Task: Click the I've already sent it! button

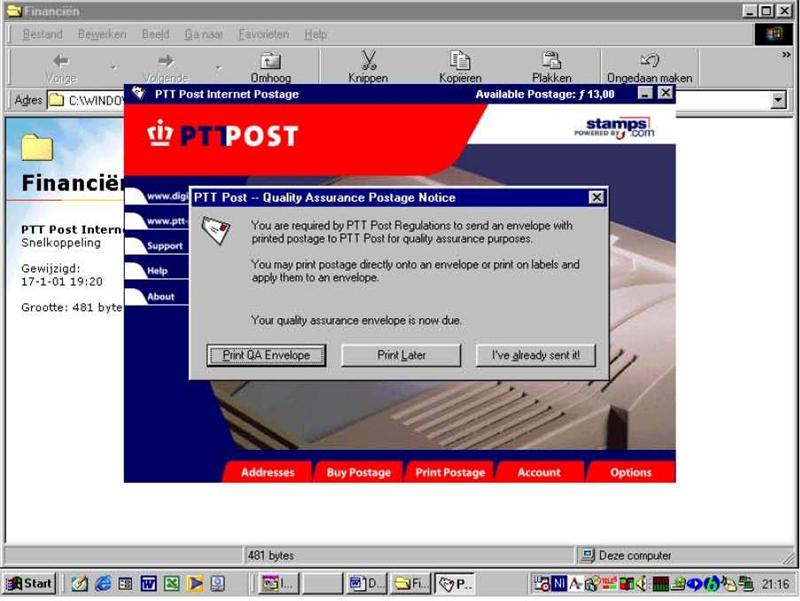Action: (x=536, y=355)
